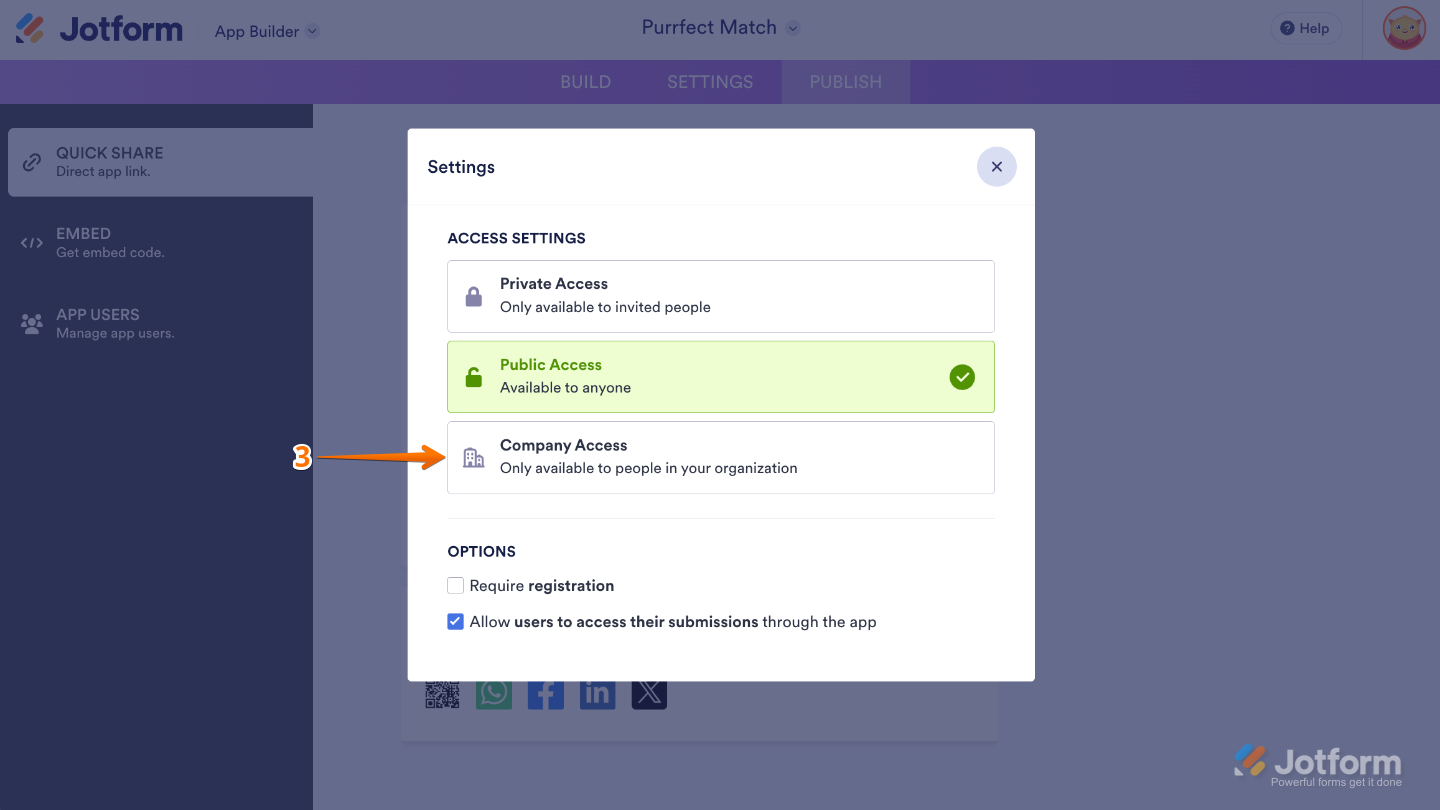Select Private Access option
Screen dimensions: 1440x810
tap(720, 296)
